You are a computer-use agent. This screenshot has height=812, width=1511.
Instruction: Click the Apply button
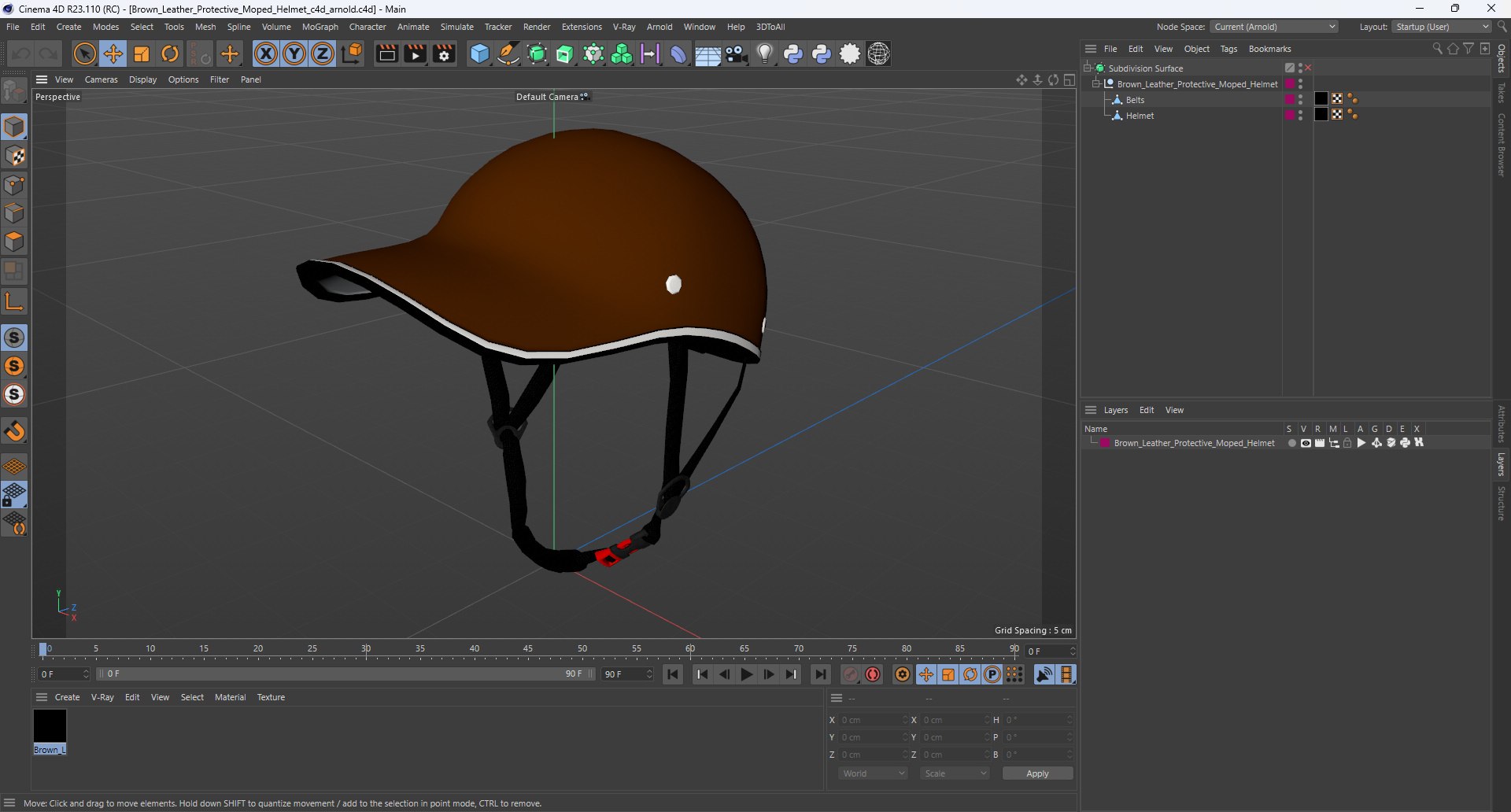[x=1037, y=773]
